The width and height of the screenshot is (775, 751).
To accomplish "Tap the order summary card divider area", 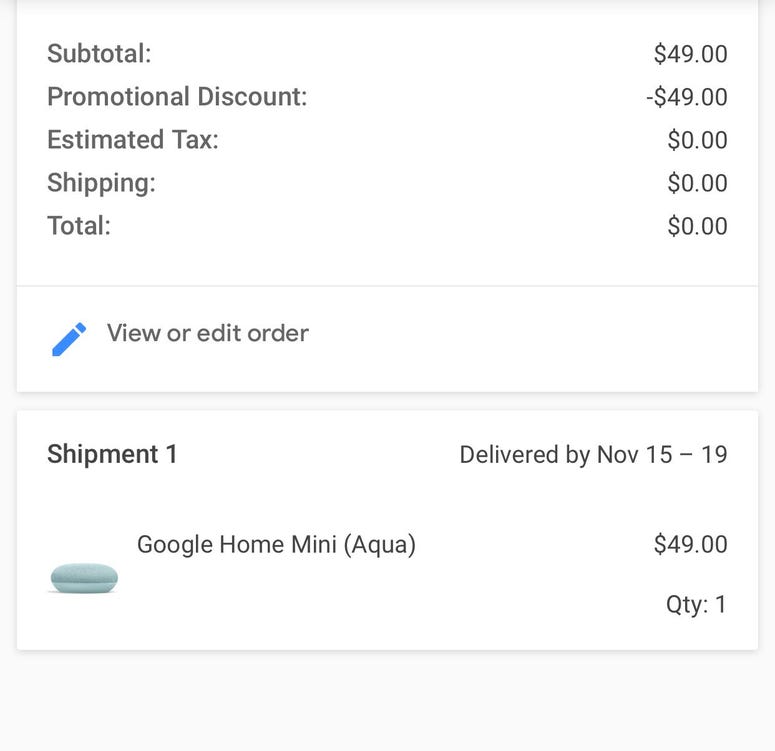I will click(388, 286).
